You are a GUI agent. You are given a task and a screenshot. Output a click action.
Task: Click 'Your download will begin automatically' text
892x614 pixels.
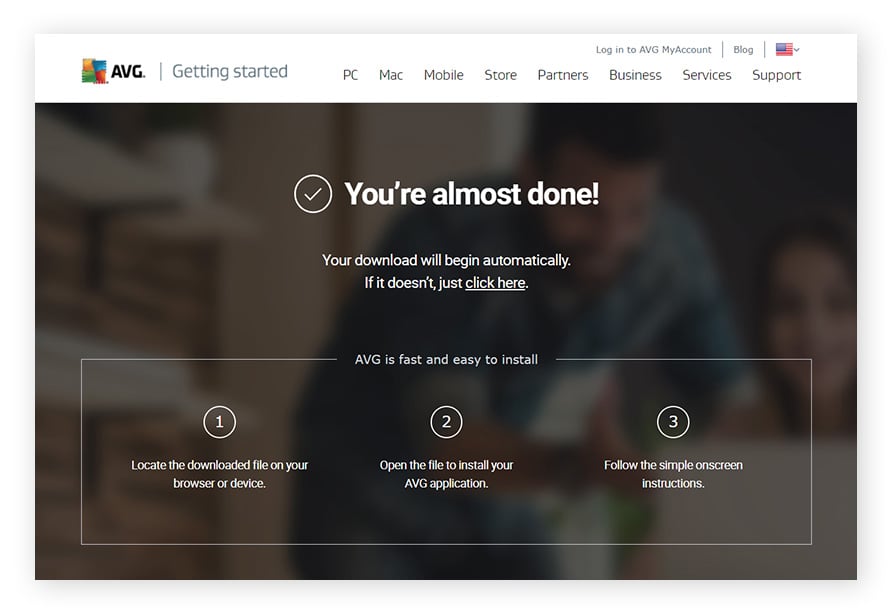pos(446,260)
